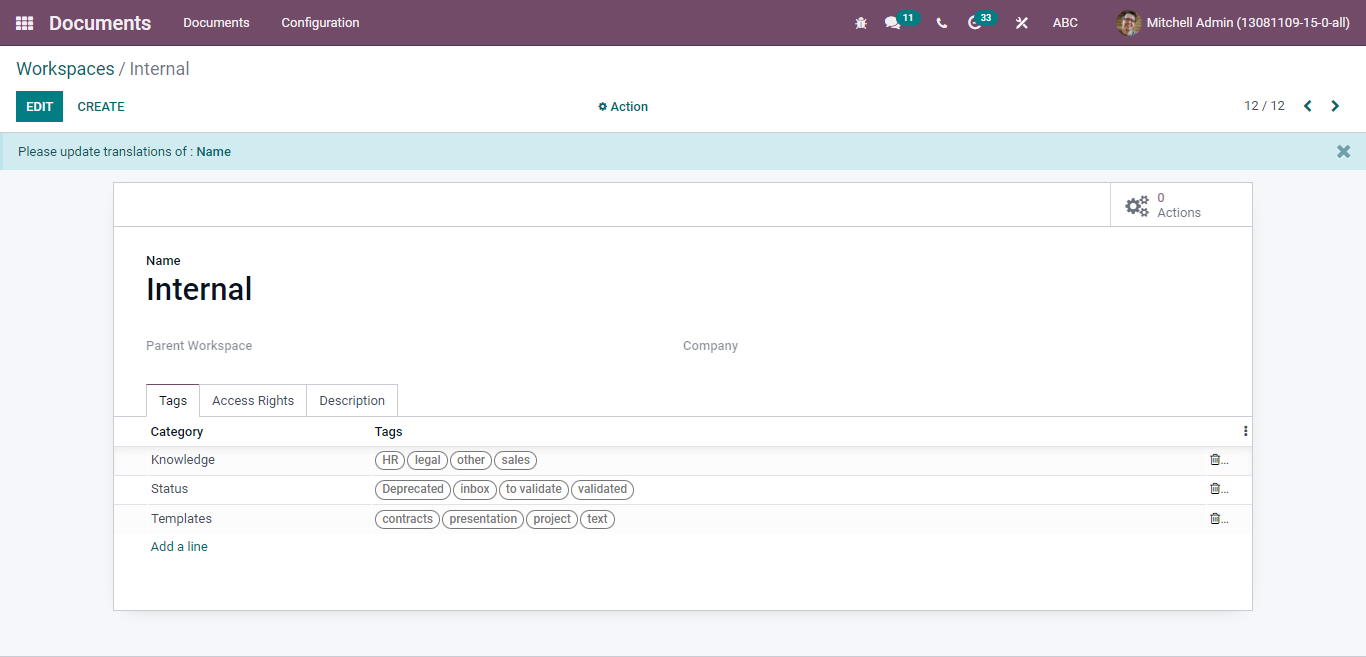Dismiss the translation notice with X
This screenshot has height=657, width=1366.
1343,151
